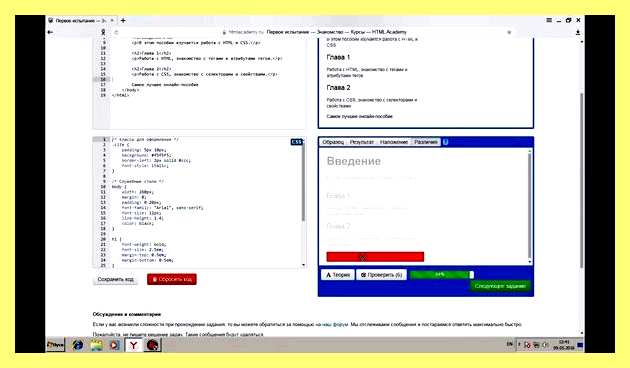This screenshot has height=368, width=630.
Task: Click Глава 2 heading in preview
Action: click(338, 88)
